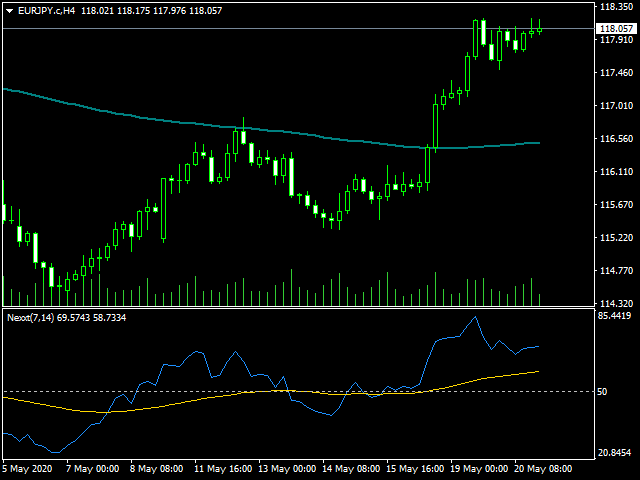Click the 8 May 08:00 time label
Viewport: 640px width, 480px height.
pyautogui.click(x=156, y=469)
